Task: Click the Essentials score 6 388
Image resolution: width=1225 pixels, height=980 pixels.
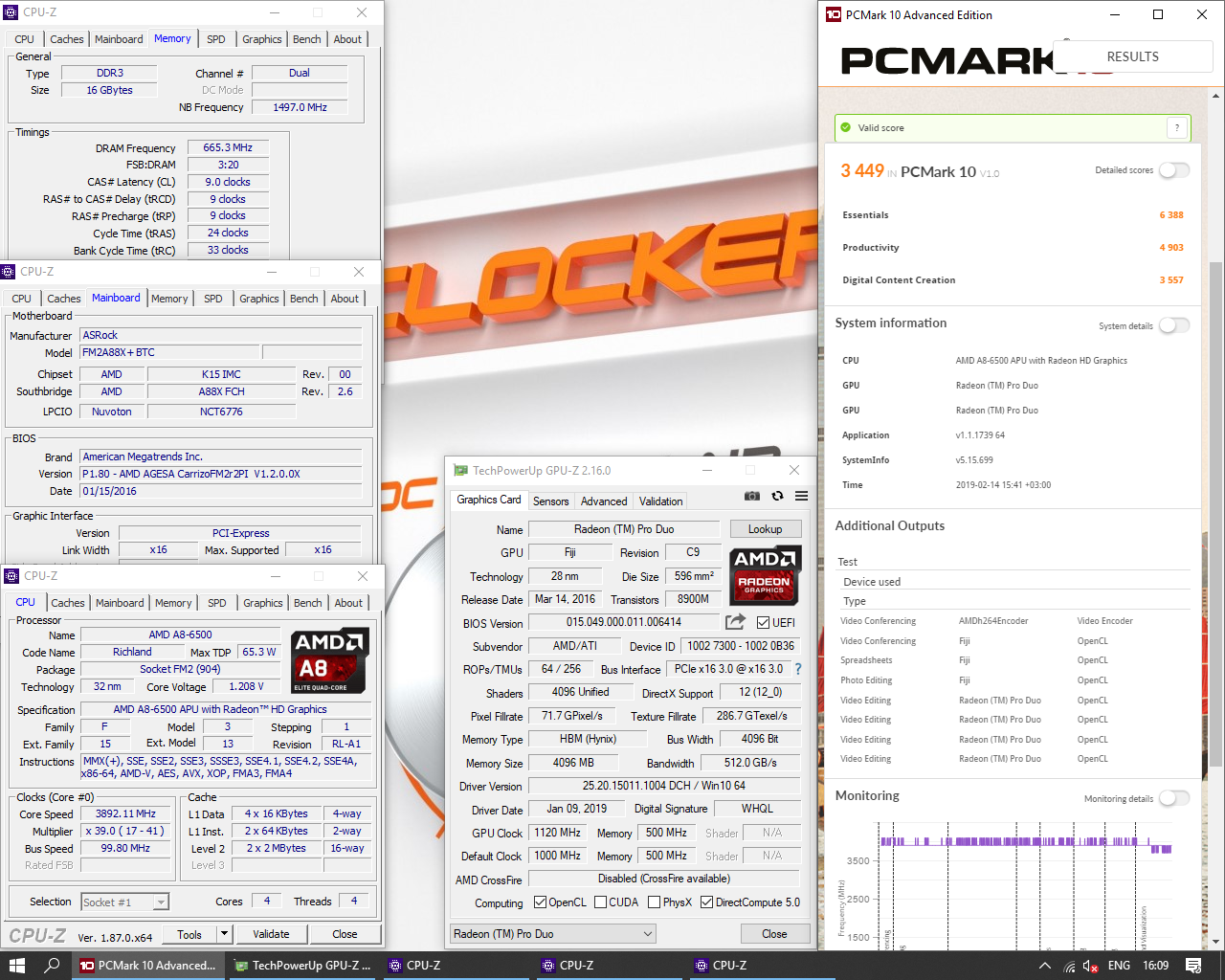Action: (1171, 215)
